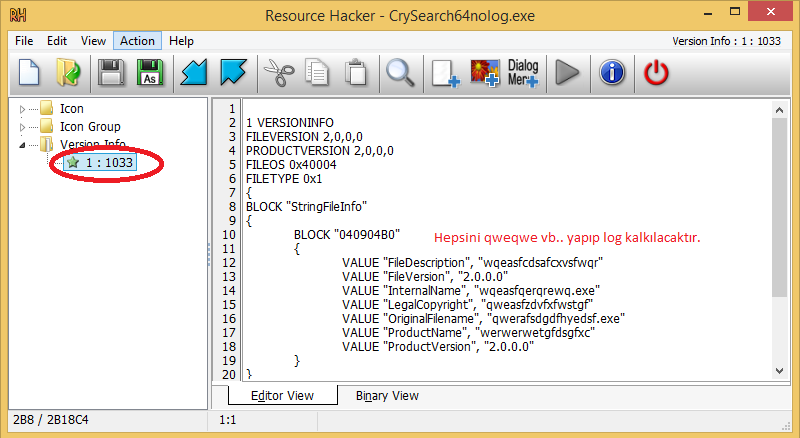Click the Version Info : 1 : 1033 label

(x=726, y=41)
